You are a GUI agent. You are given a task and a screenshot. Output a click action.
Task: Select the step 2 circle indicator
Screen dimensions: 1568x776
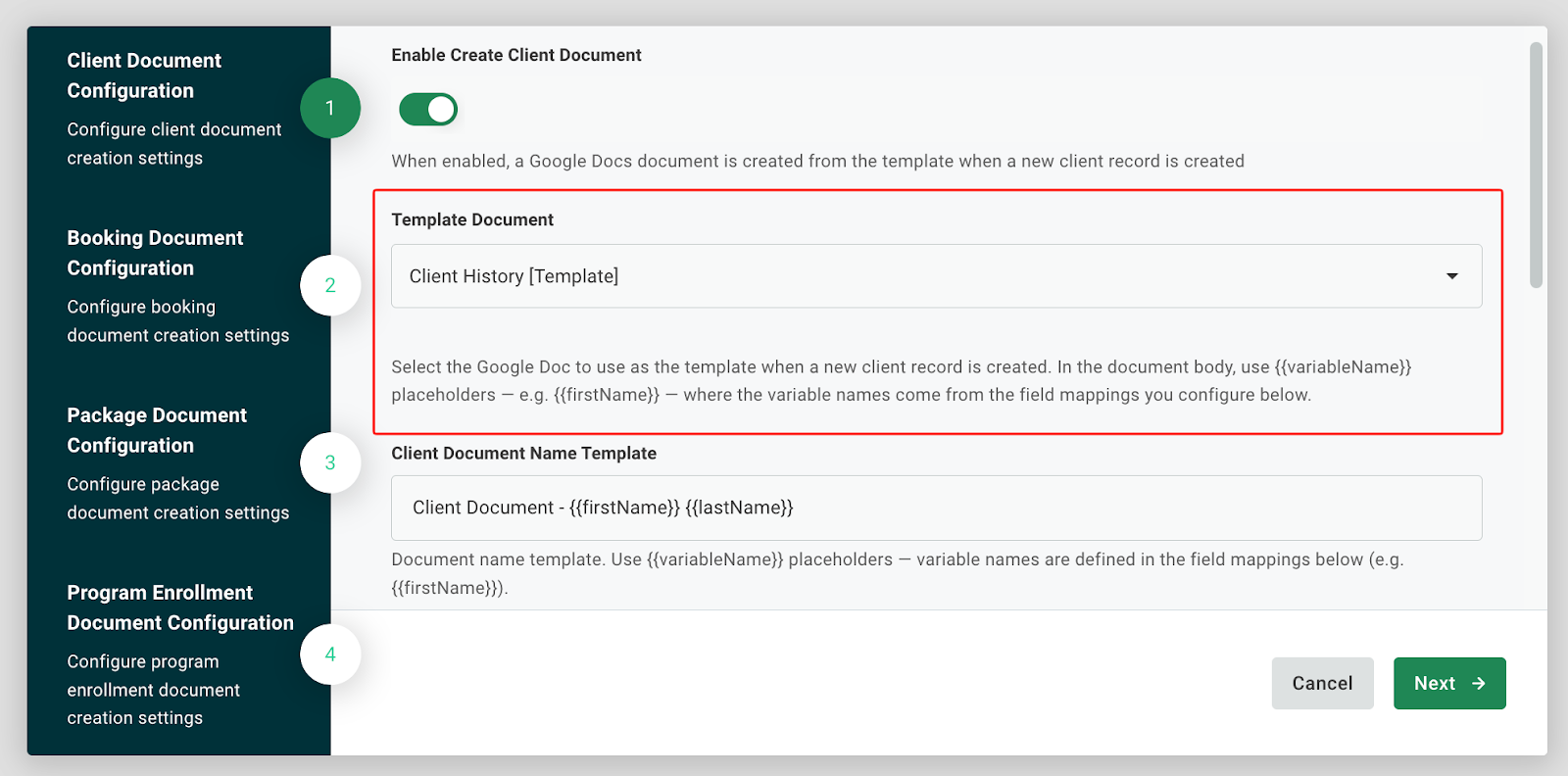pos(330,285)
